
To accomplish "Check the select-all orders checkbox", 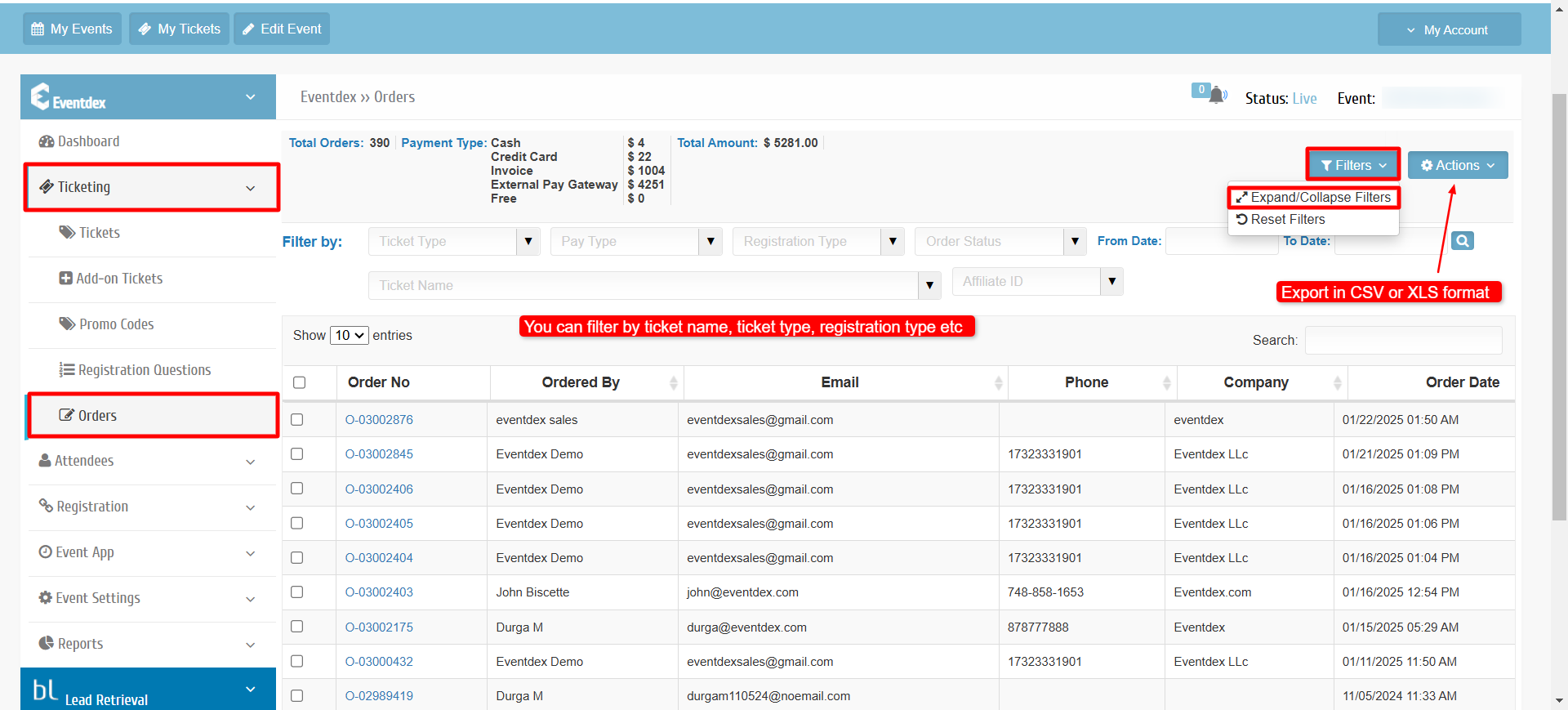I will point(299,382).
